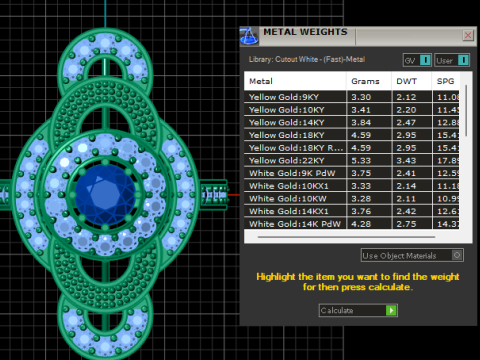Click the 5.33 grams value
This screenshot has width=480, height=360.
[x=361, y=160]
